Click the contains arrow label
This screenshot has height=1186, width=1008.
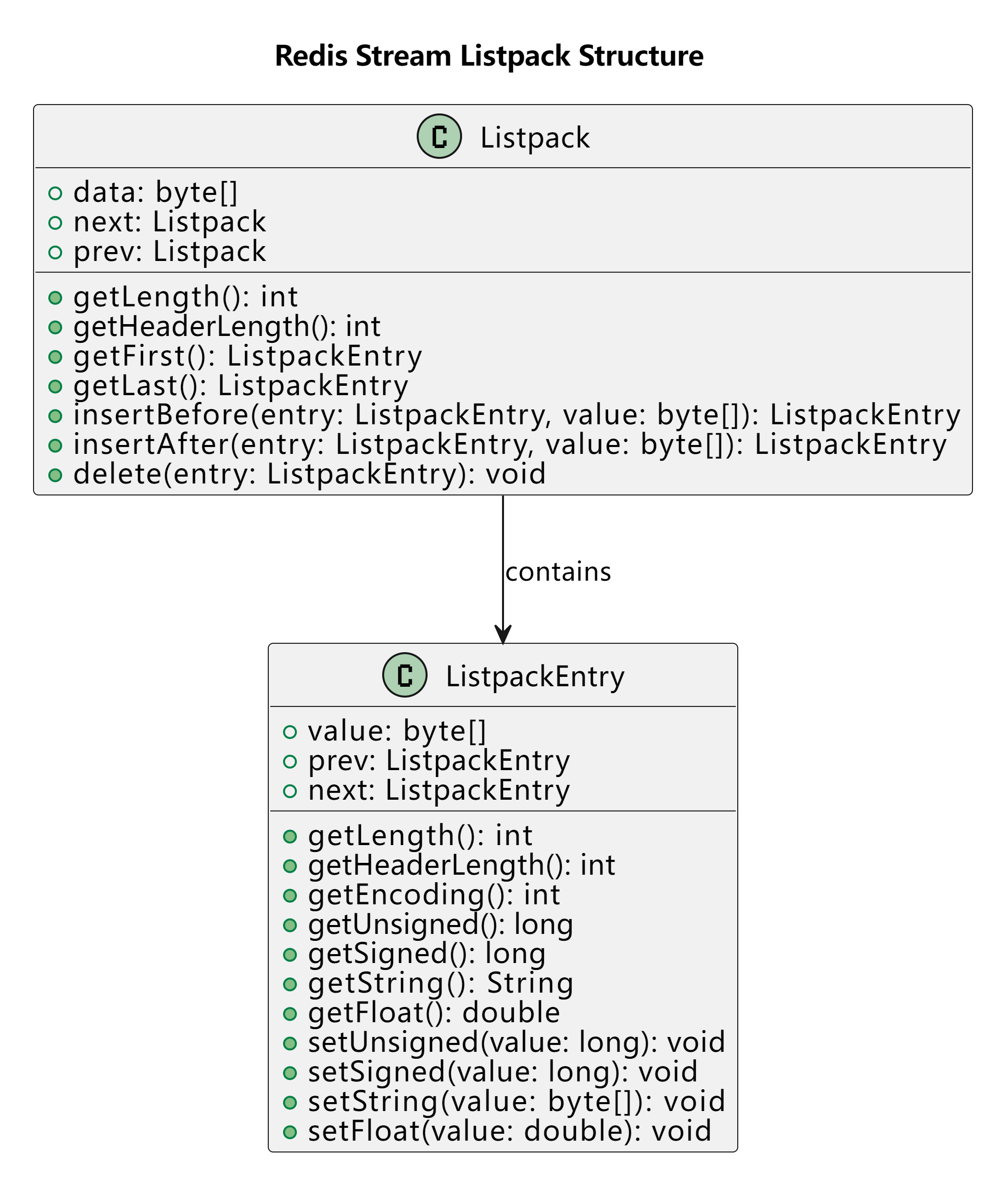[x=558, y=572]
